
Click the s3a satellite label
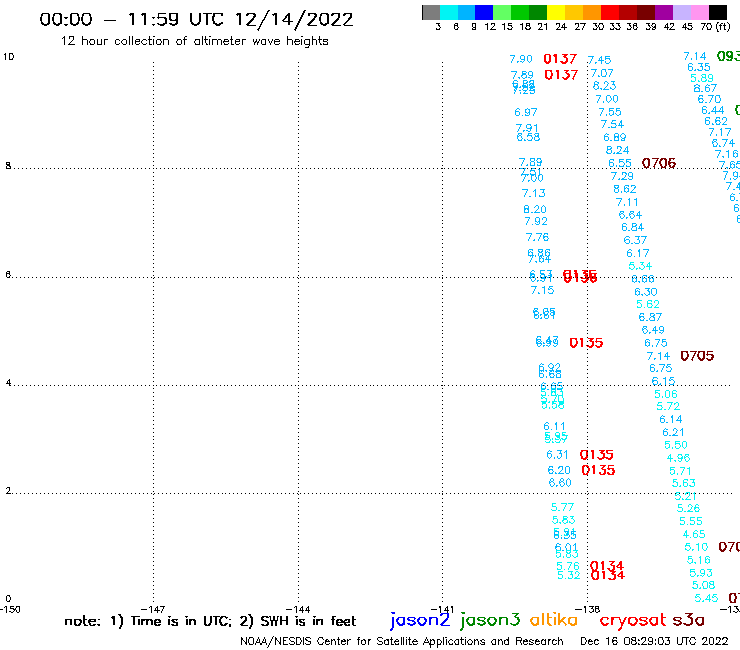[688, 620]
